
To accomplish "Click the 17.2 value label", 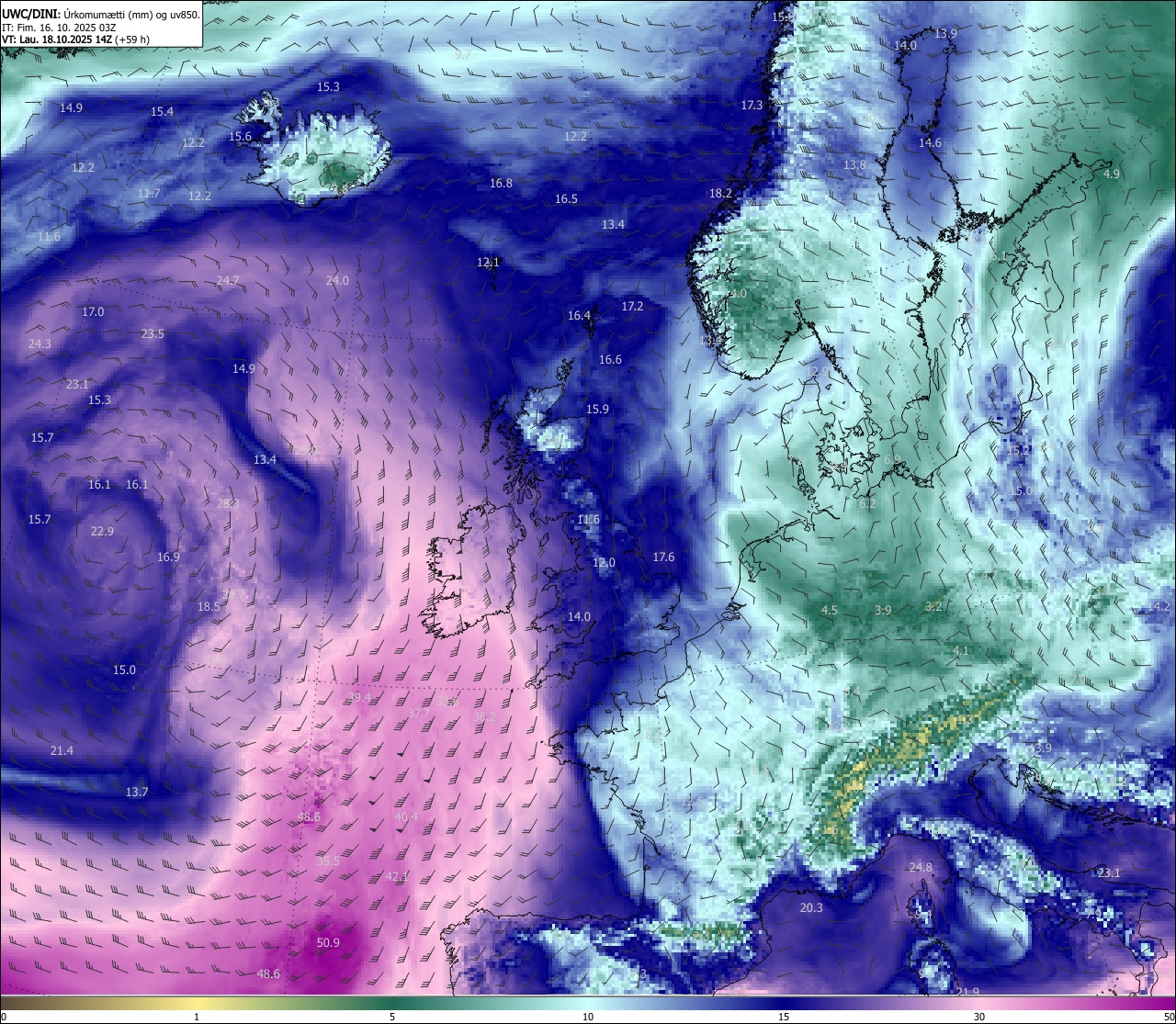I will tap(632, 306).
